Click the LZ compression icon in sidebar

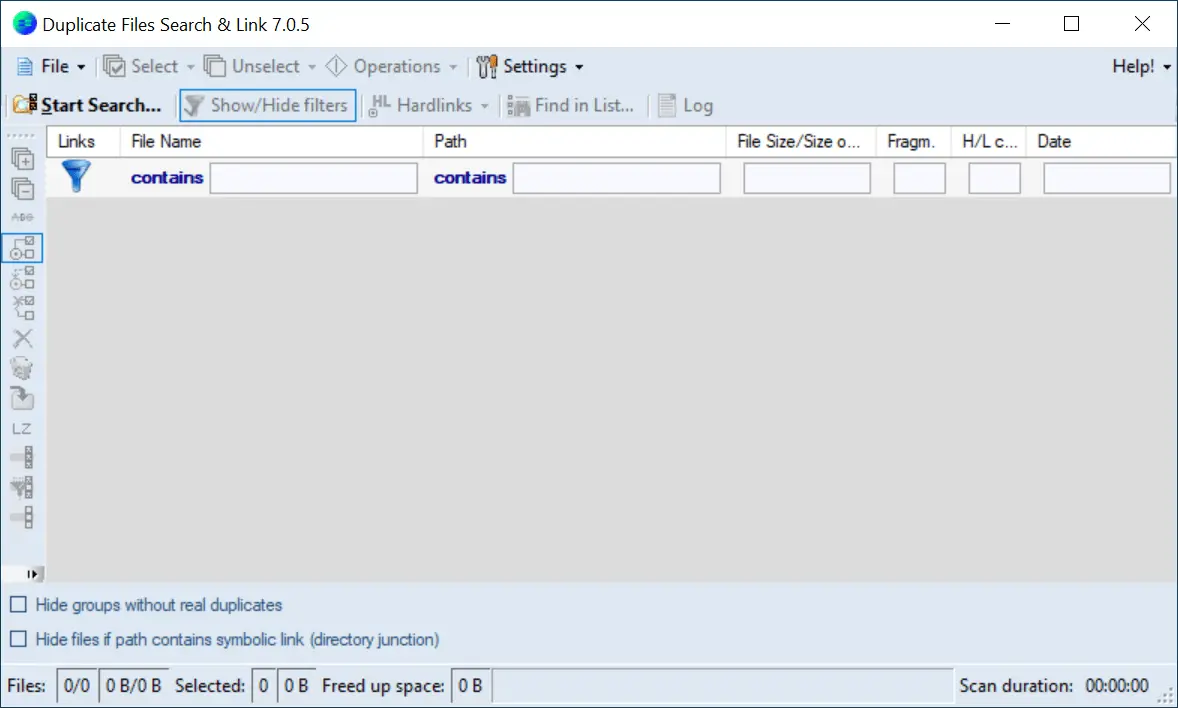point(22,428)
